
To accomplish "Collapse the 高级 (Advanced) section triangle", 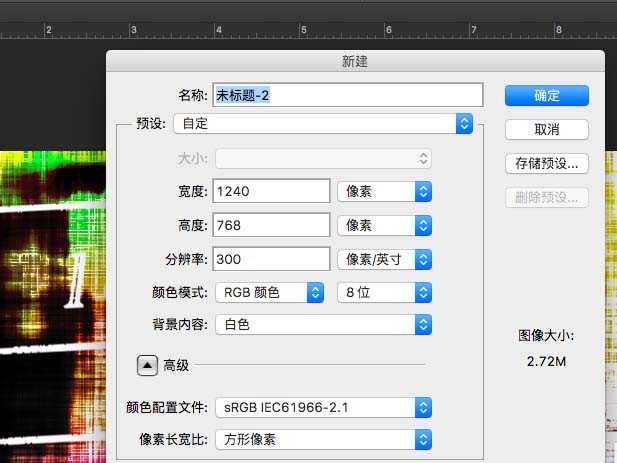I will tap(148, 366).
